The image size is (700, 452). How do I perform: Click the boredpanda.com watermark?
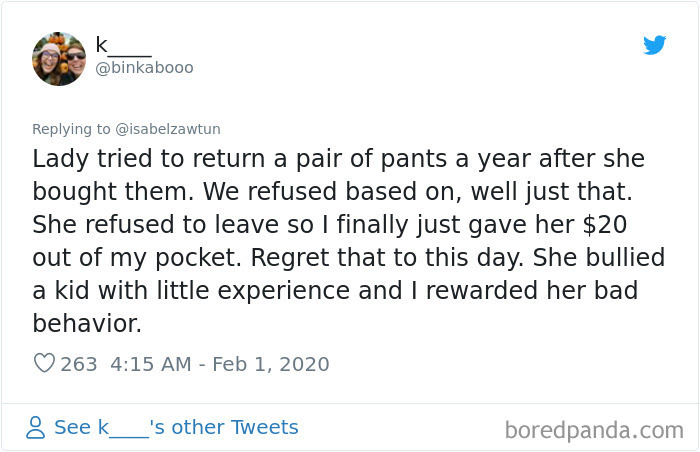(x=594, y=431)
